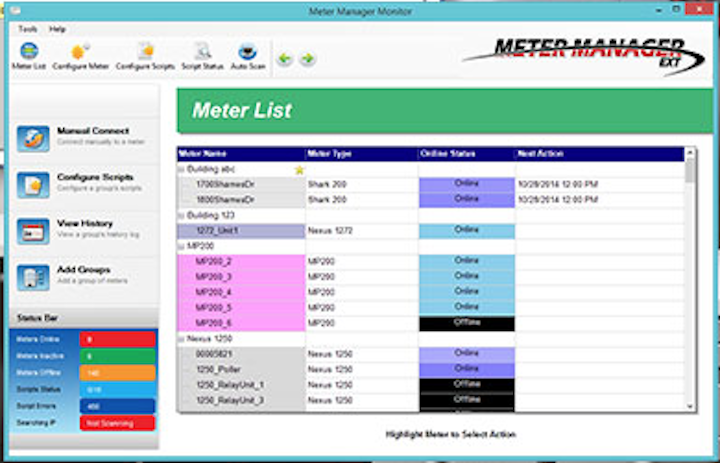Click the Online status of 1272_Unit1
This screenshot has height=463, width=720.
coord(467,231)
